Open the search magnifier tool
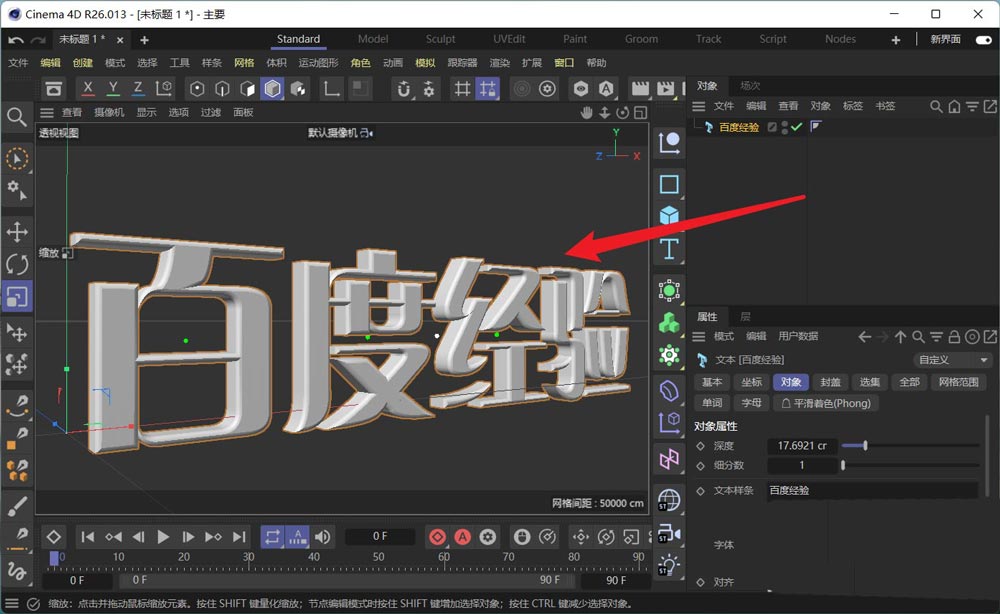This screenshot has width=1000, height=614. pyautogui.click(x=17, y=117)
